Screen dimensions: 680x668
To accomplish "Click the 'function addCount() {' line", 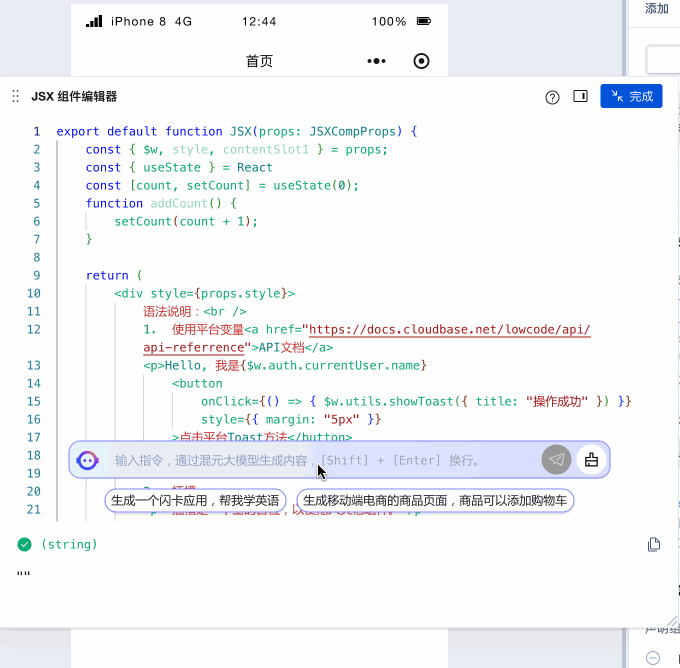I will 161,203.
